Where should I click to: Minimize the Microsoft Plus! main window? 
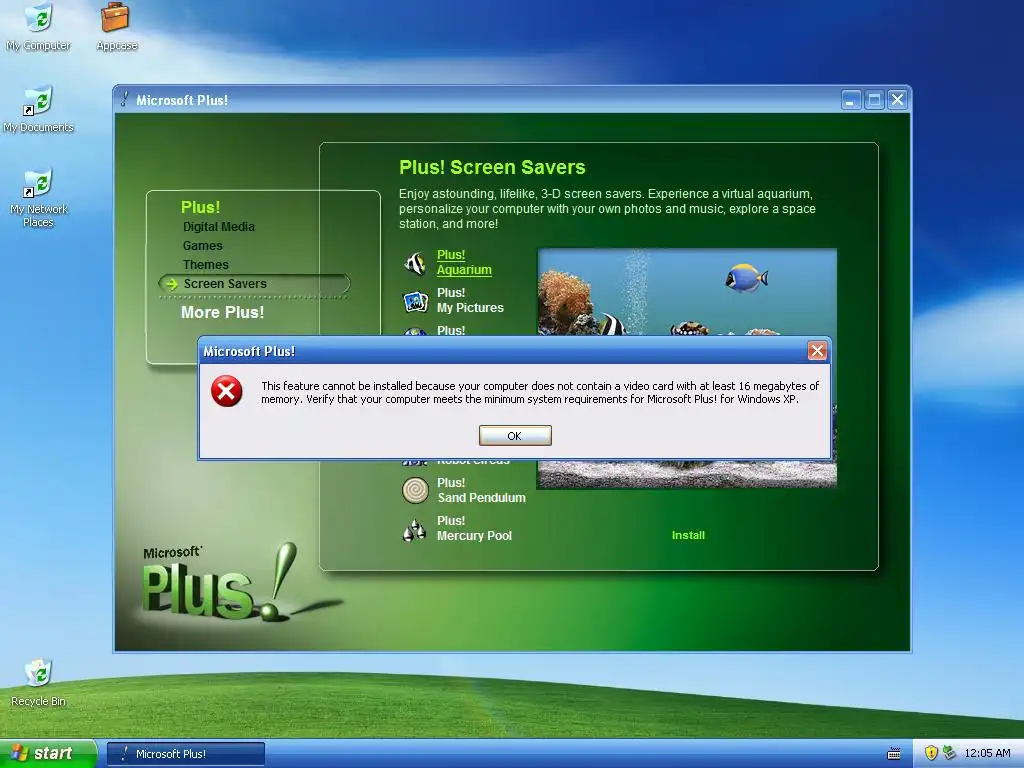[850, 100]
